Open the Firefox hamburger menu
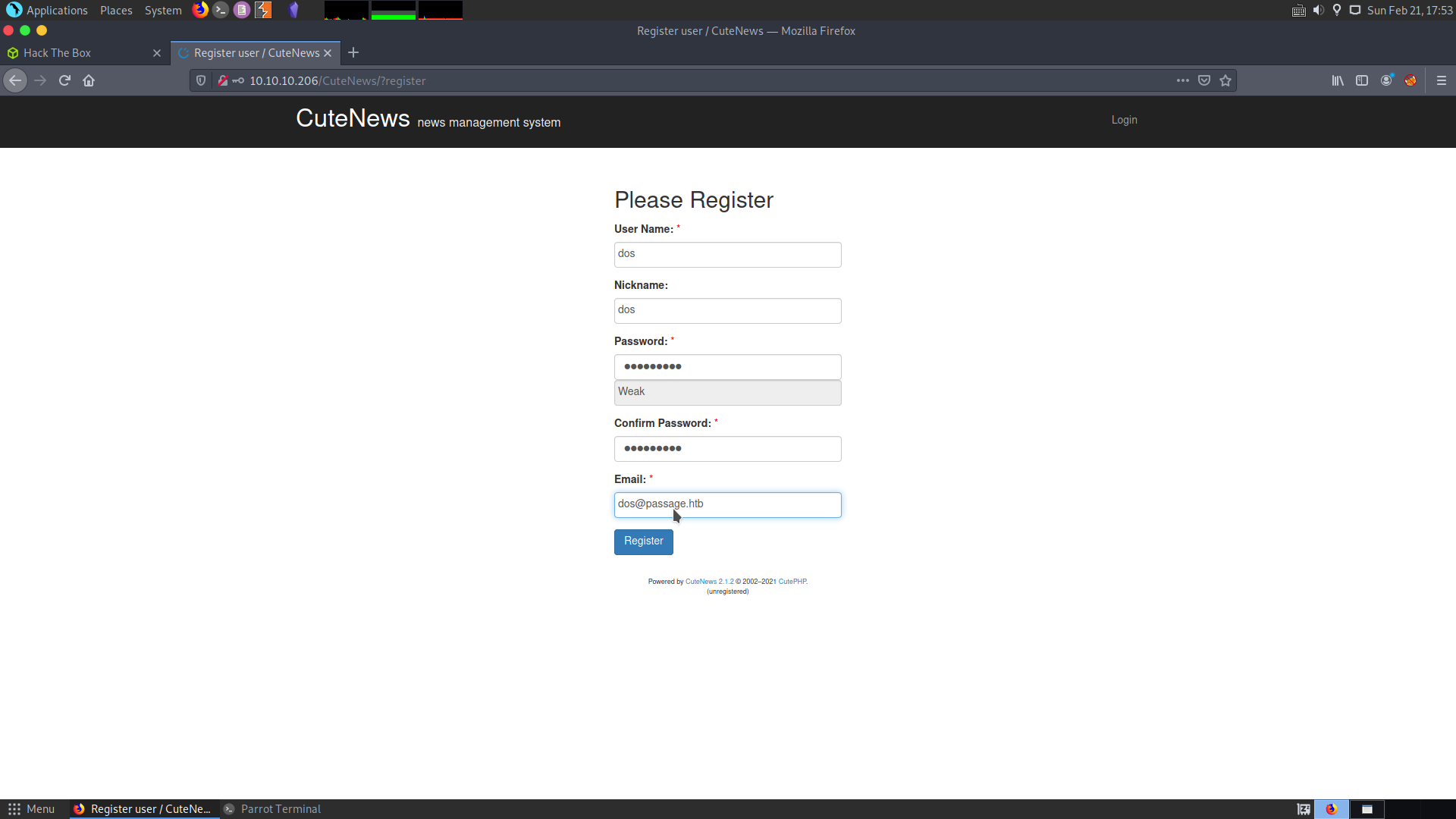1456x819 pixels. point(1442,80)
